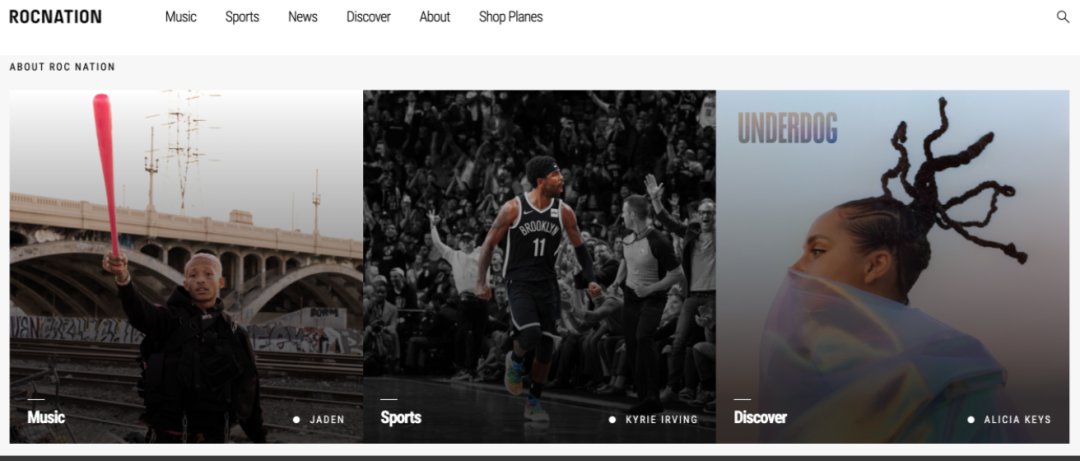Select the Music card with Jaden photo
Image resolution: width=1080 pixels, height=461 pixels.
(186, 266)
